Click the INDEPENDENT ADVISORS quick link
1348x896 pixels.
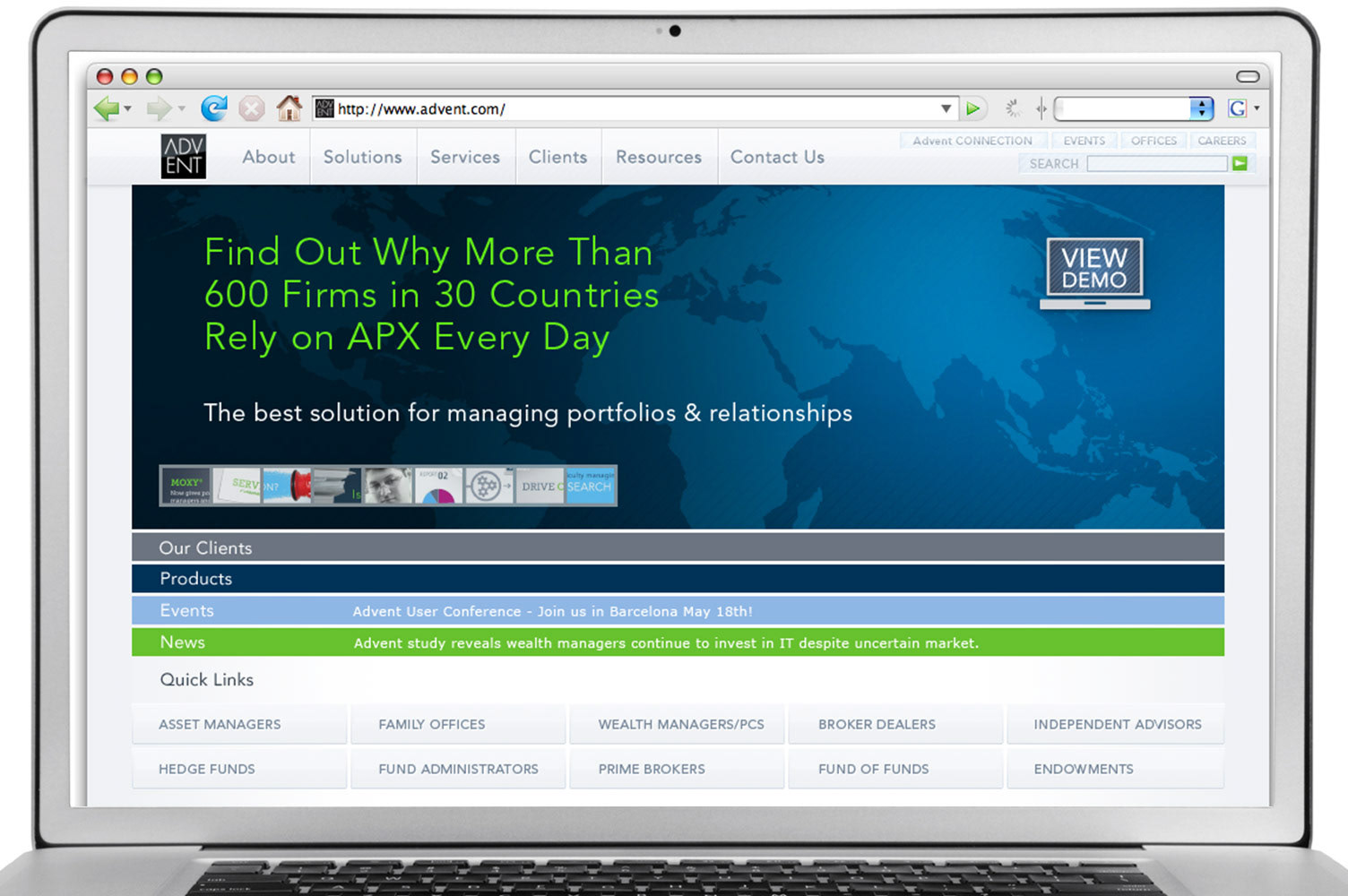(x=1115, y=724)
